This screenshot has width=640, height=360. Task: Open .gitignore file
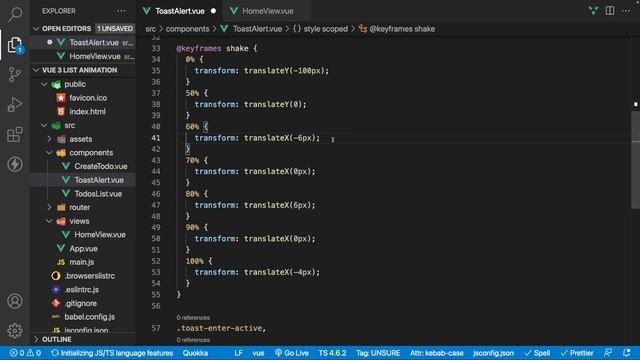(x=80, y=303)
